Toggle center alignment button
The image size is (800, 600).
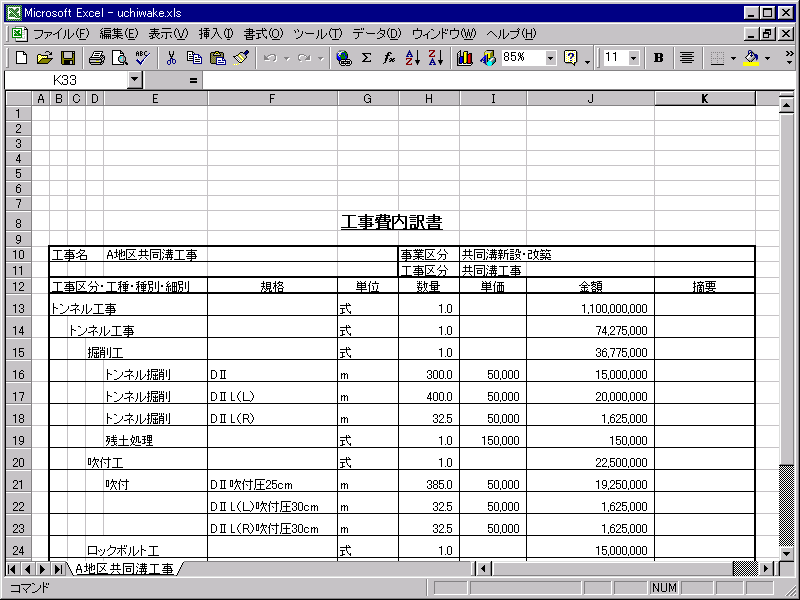(x=687, y=58)
